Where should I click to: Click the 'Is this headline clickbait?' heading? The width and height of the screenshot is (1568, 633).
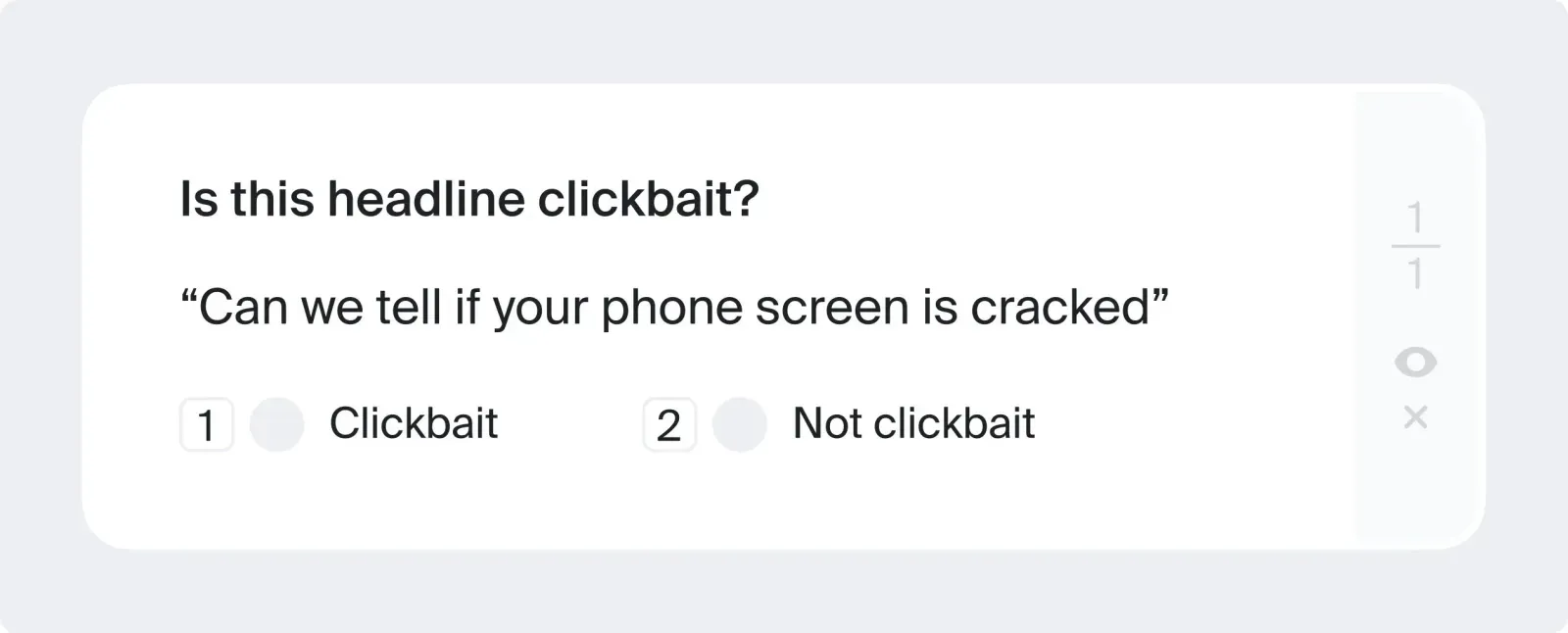pyautogui.click(x=469, y=199)
